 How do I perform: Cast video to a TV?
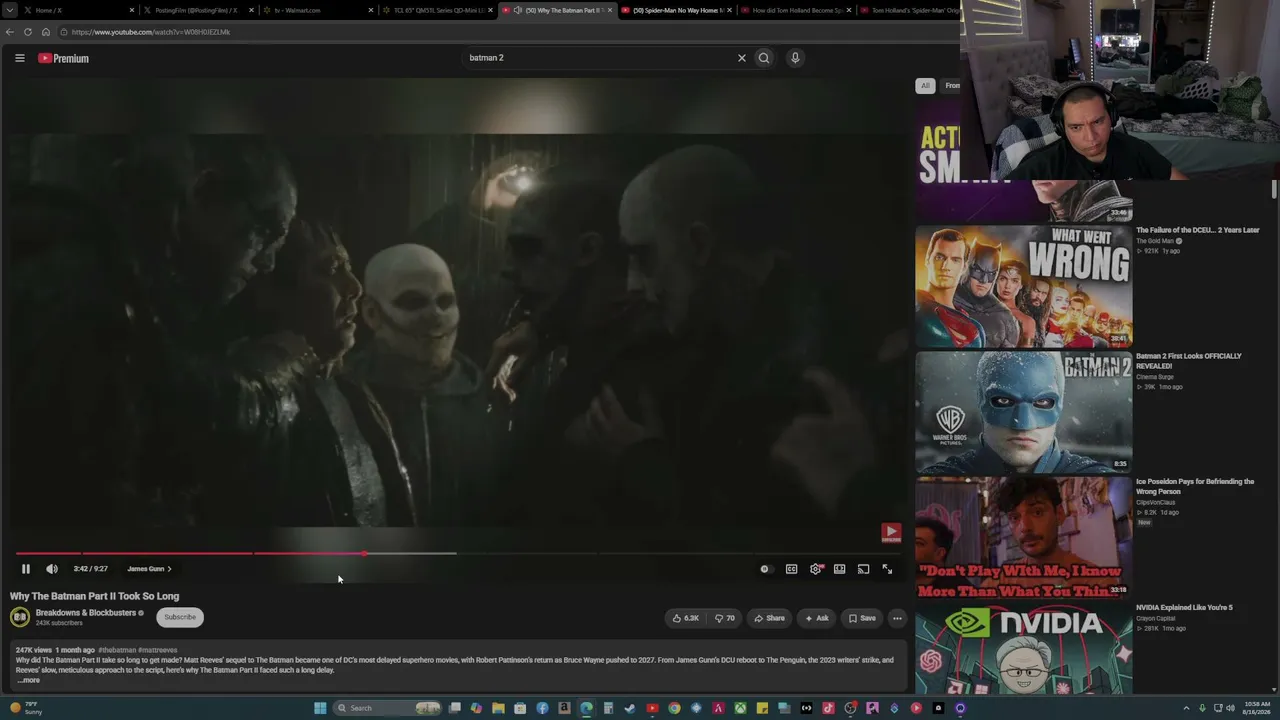coord(864,569)
